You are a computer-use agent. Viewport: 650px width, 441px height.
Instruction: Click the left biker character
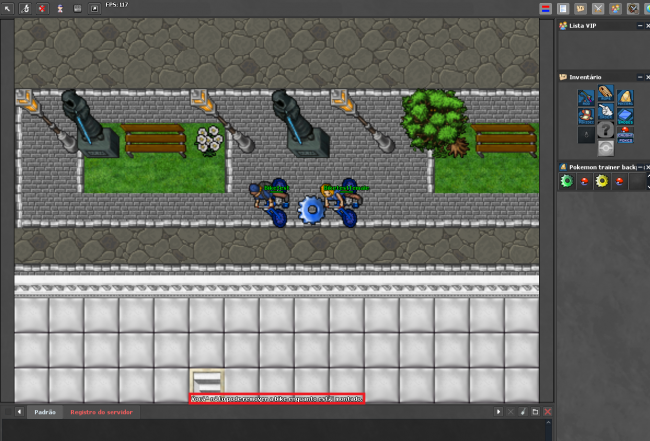pos(269,203)
